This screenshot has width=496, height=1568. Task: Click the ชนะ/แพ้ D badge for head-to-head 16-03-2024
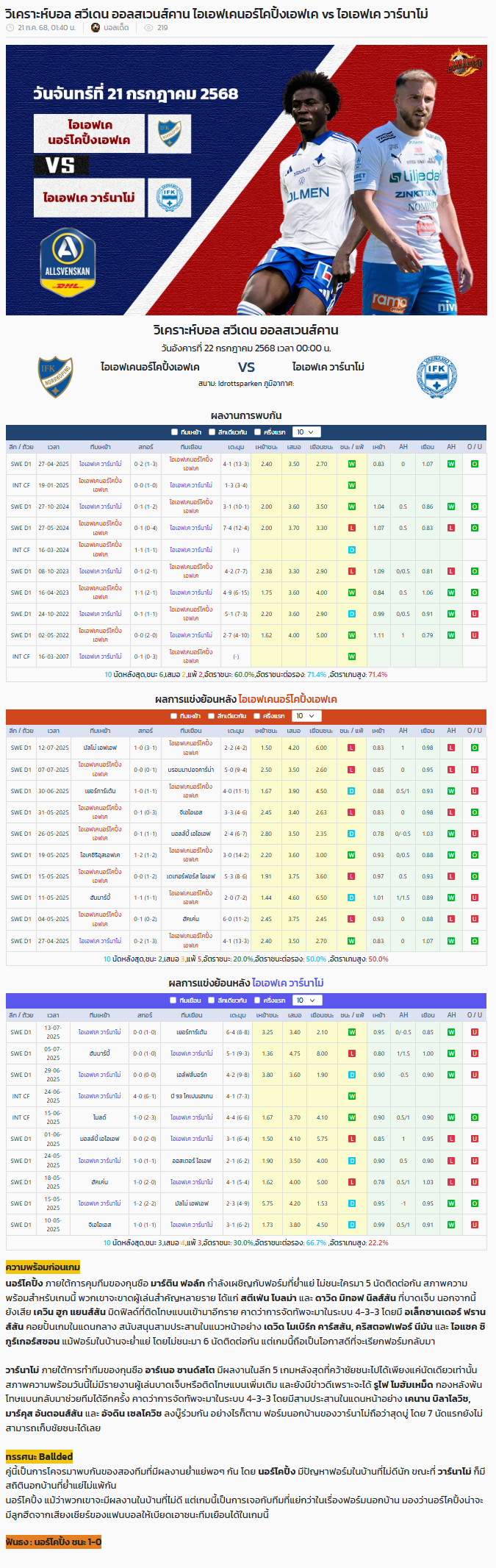352,550
